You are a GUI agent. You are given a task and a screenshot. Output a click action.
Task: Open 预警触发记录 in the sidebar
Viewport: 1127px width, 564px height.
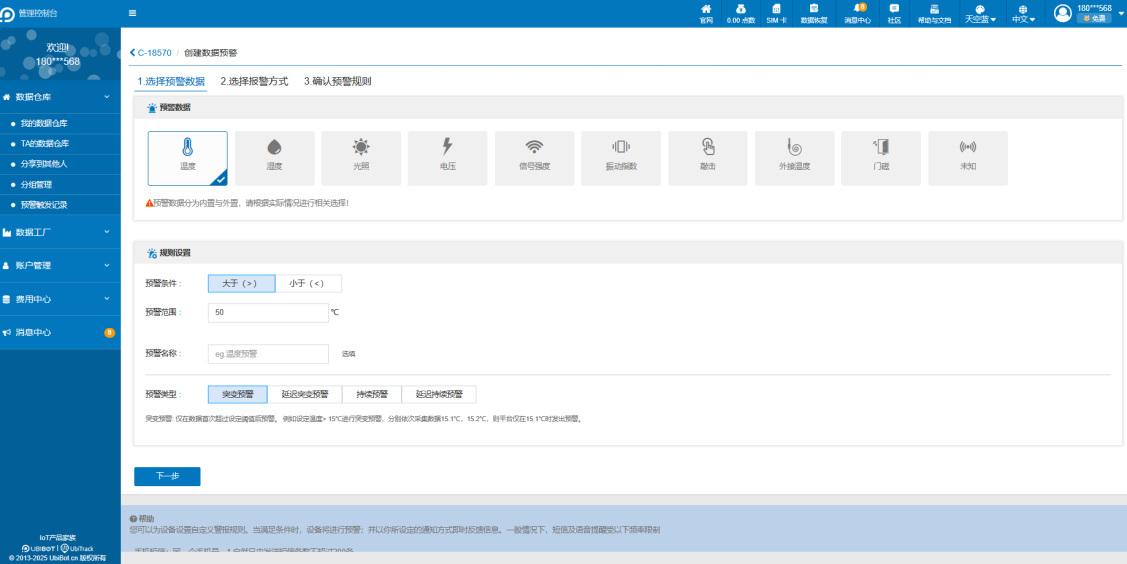(44, 204)
